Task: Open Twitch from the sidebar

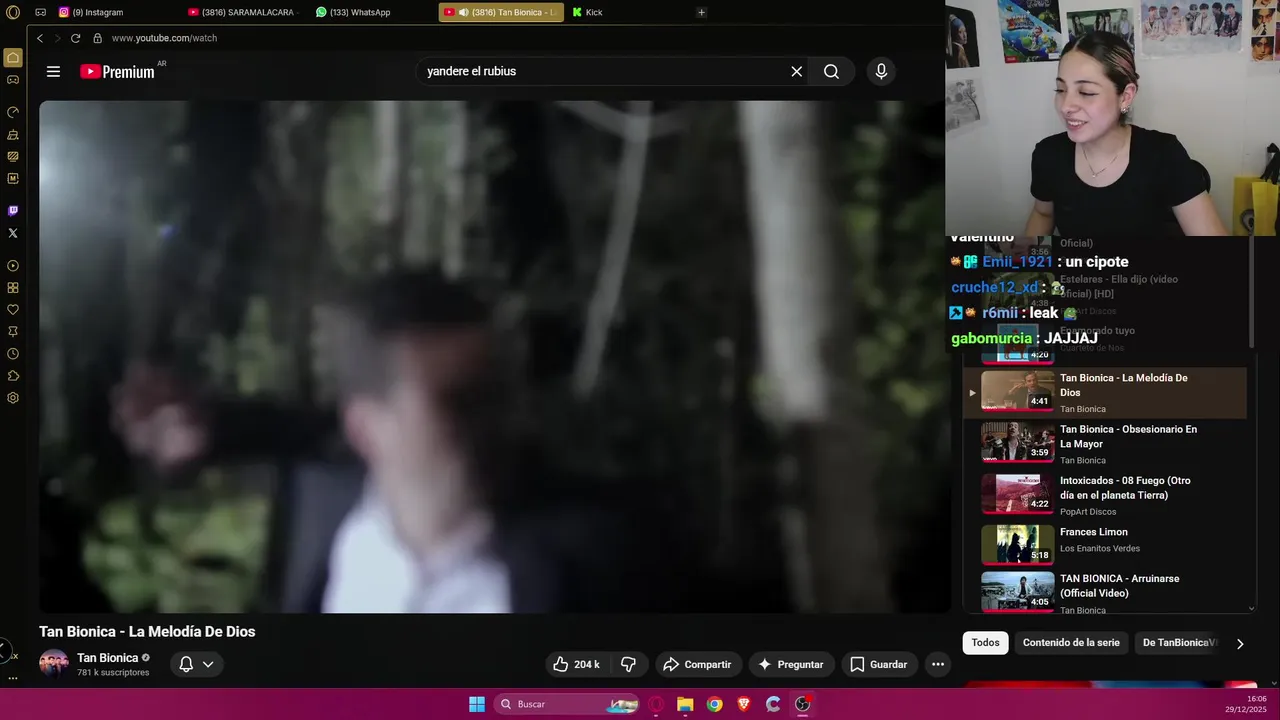Action: pyautogui.click(x=13, y=211)
